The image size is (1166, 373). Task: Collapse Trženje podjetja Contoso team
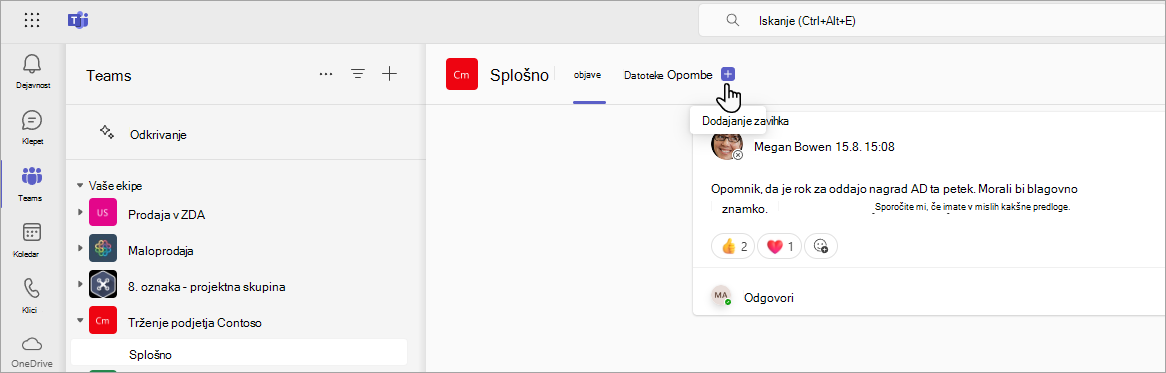pyautogui.click(x=80, y=321)
